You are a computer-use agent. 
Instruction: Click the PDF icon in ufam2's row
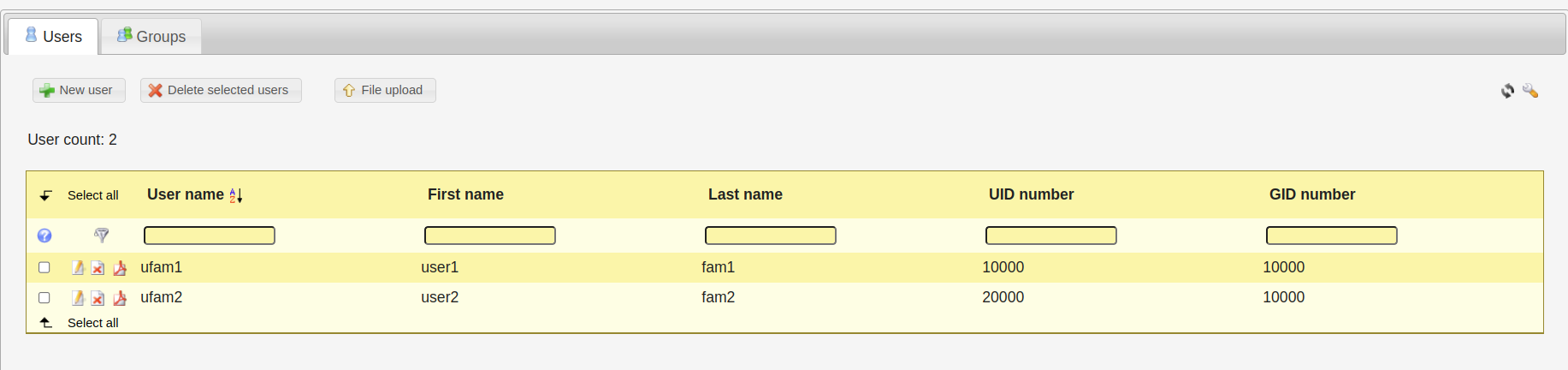[x=120, y=298]
